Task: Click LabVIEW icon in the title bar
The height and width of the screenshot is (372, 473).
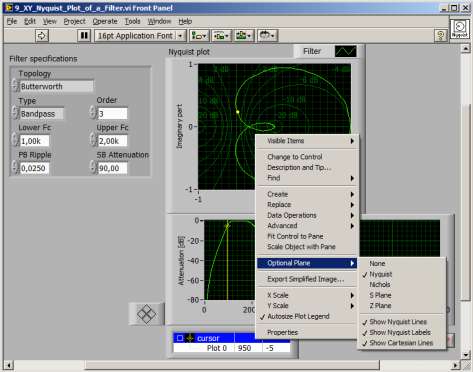Action: point(9,8)
